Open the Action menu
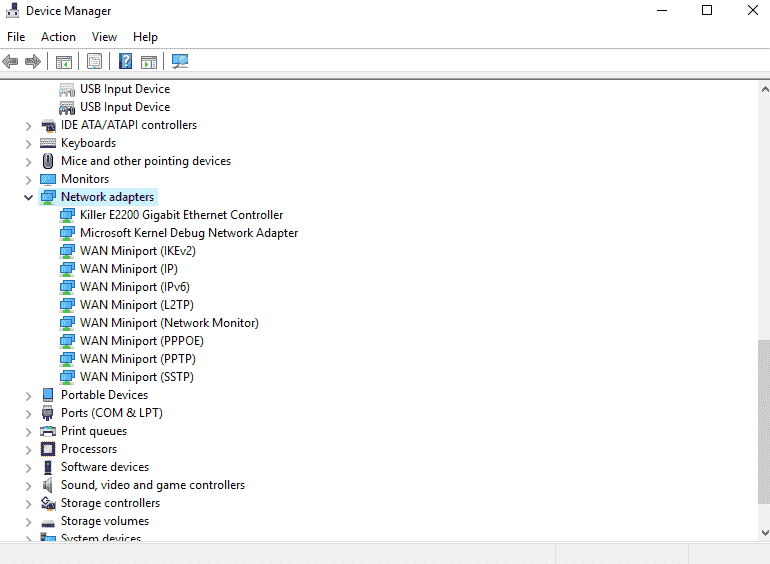This screenshot has width=770, height=564. [58, 37]
